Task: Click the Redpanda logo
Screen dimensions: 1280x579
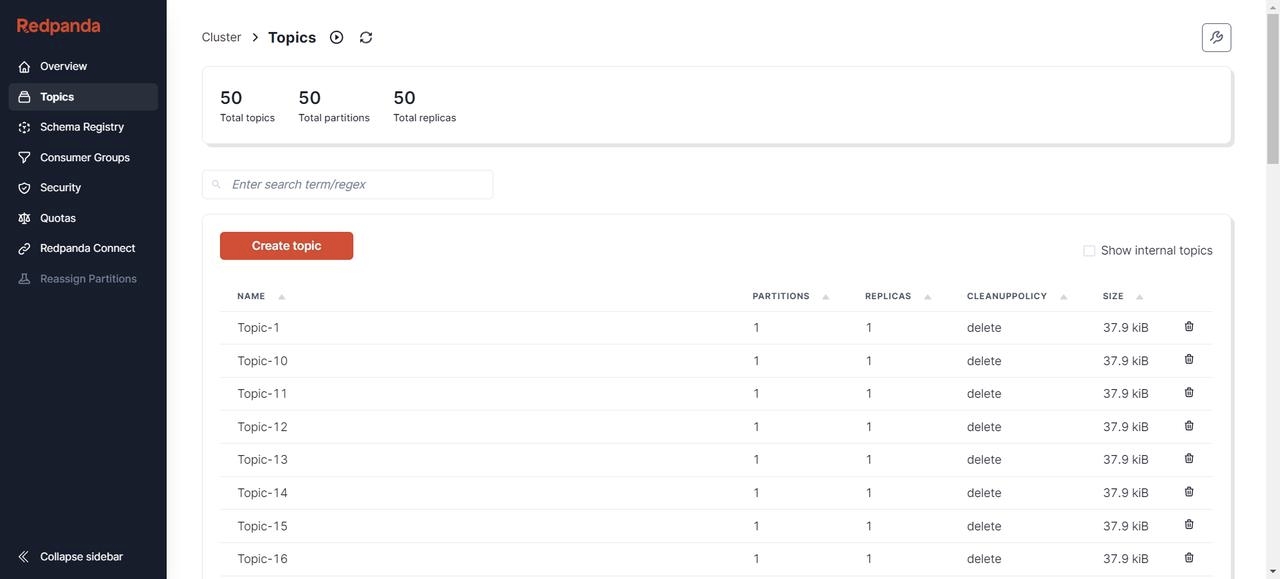Action: pos(59,26)
